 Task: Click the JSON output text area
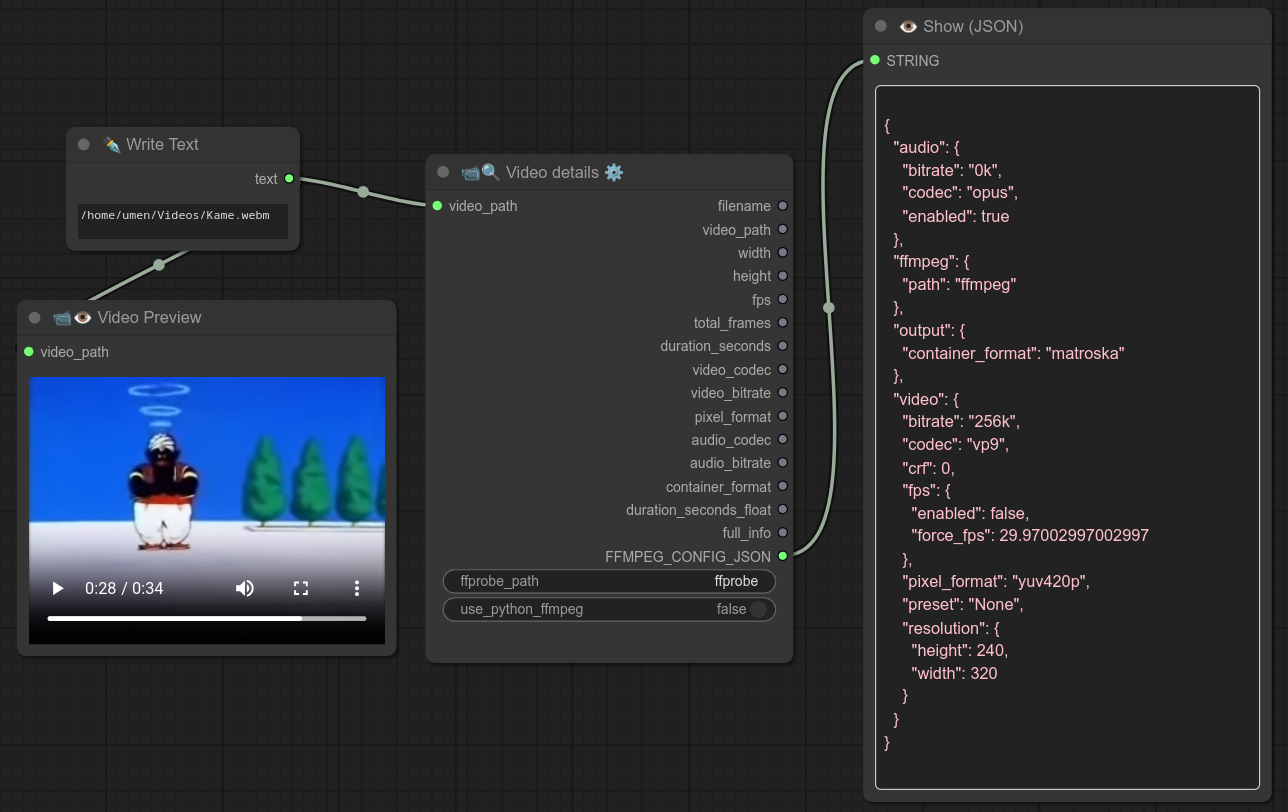1066,437
